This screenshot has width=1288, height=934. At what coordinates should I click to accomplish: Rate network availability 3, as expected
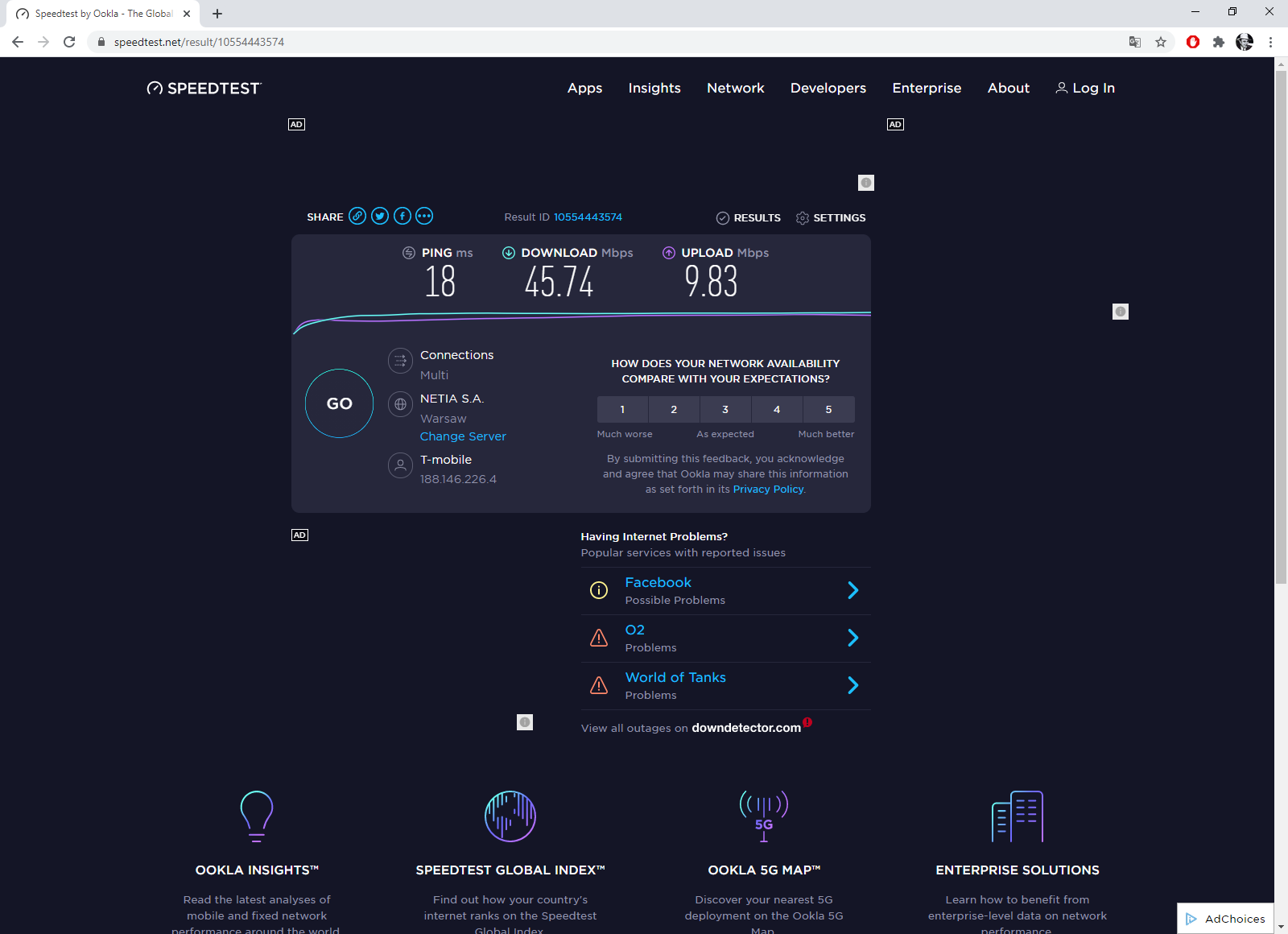coord(725,409)
